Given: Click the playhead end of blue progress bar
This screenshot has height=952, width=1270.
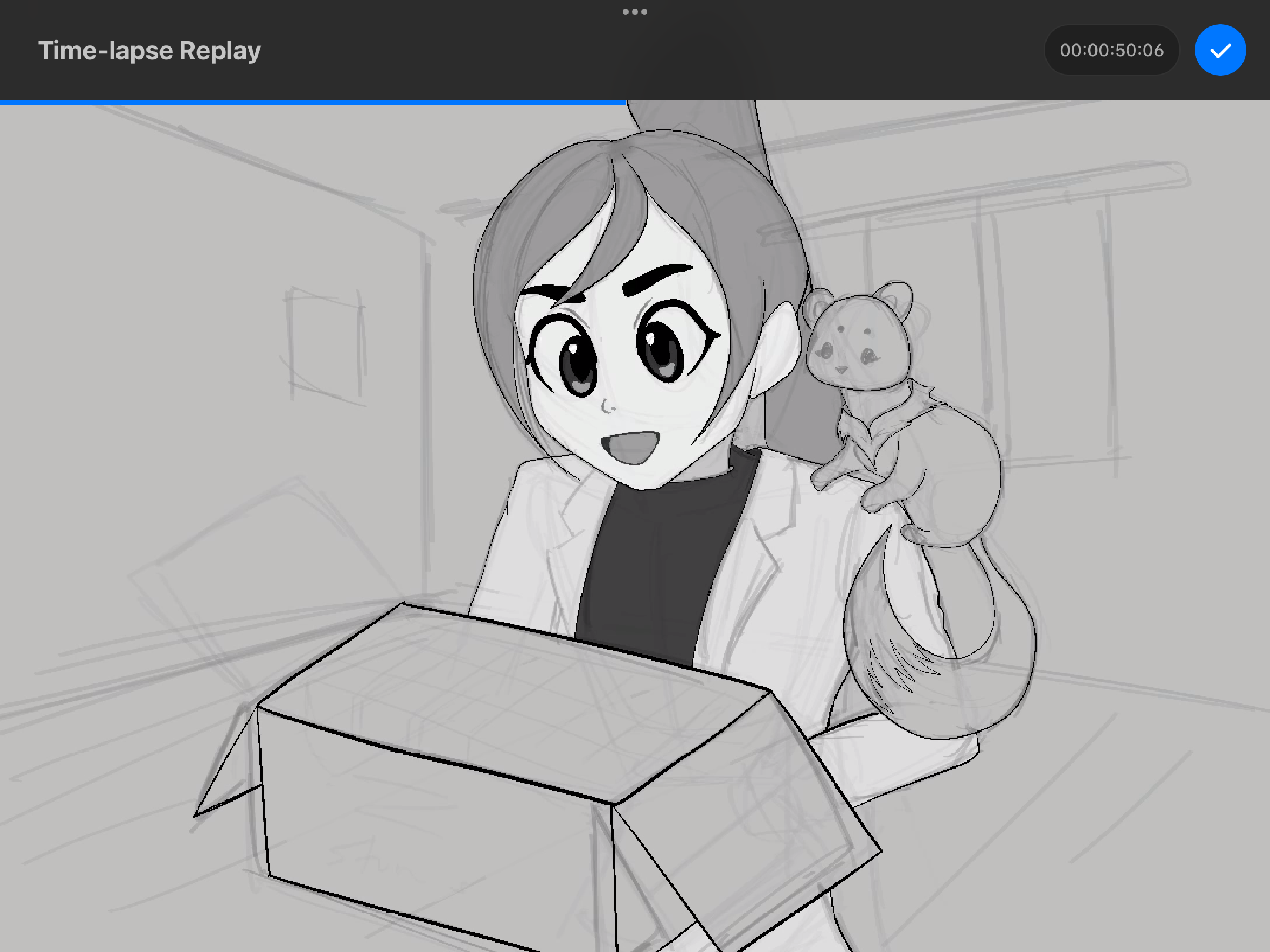Looking at the screenshot, I should 626,102.
